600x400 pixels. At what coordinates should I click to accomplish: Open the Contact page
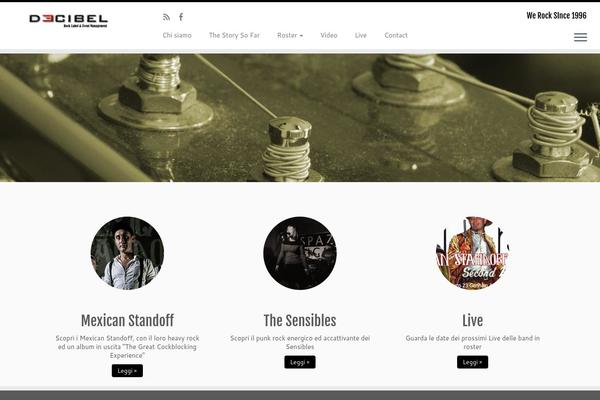click(396, 35)
